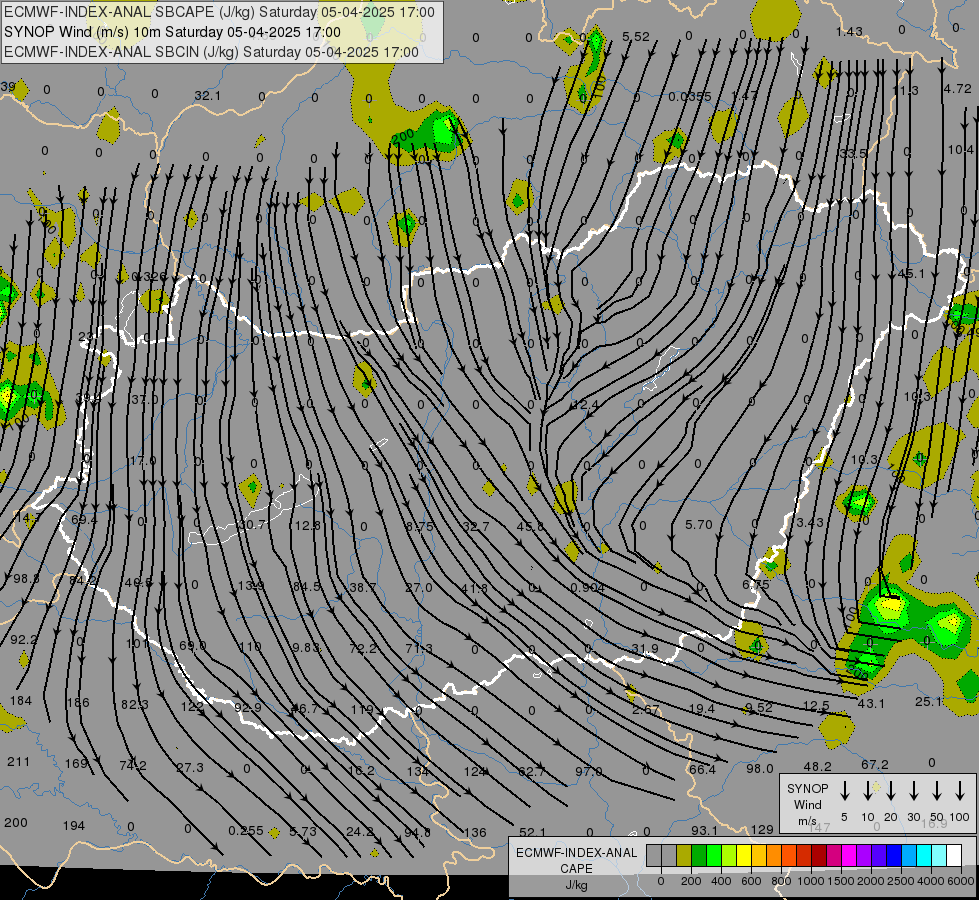This screenshot has width=979, height=900.
Task: Click the 1000 tick label on the CAPE legend
Action: tap(811, 881)
